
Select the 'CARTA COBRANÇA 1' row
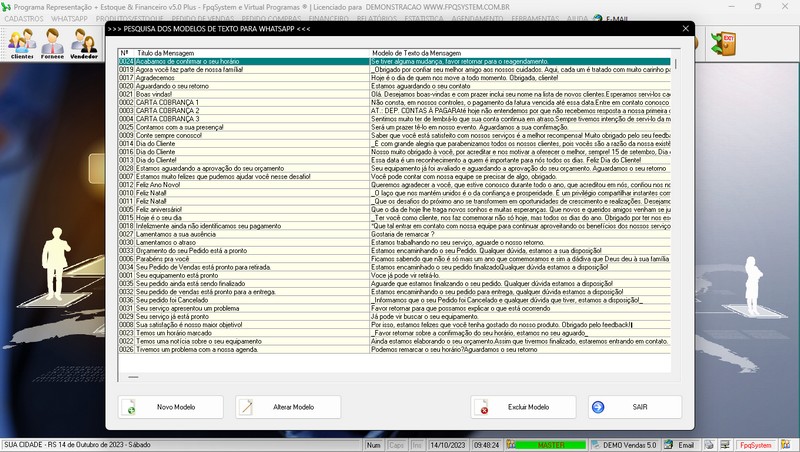pyautogui.click(x=394, y=103)
